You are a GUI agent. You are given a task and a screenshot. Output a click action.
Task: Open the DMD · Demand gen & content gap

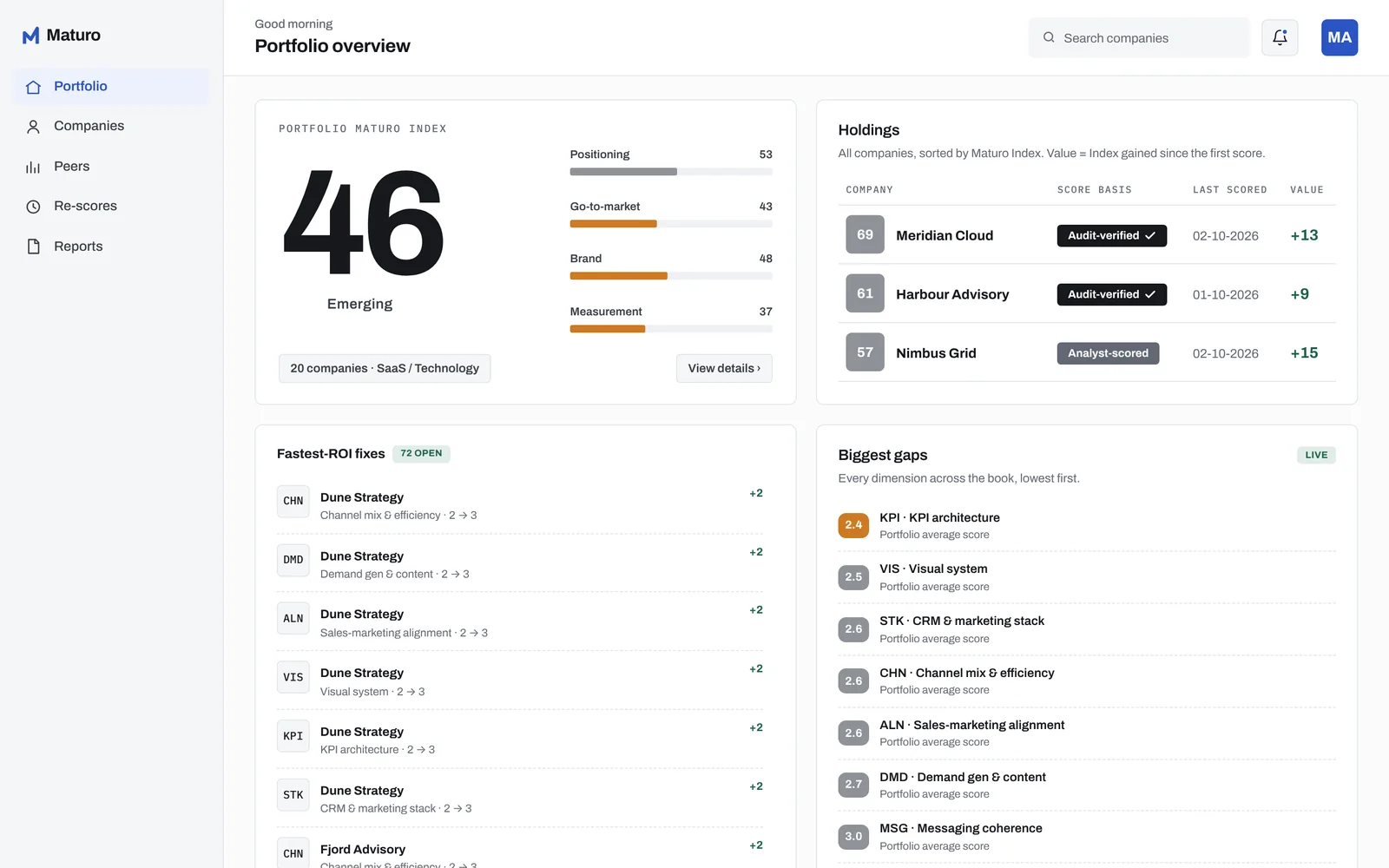pyautogui.click(x=1087, y=786)
